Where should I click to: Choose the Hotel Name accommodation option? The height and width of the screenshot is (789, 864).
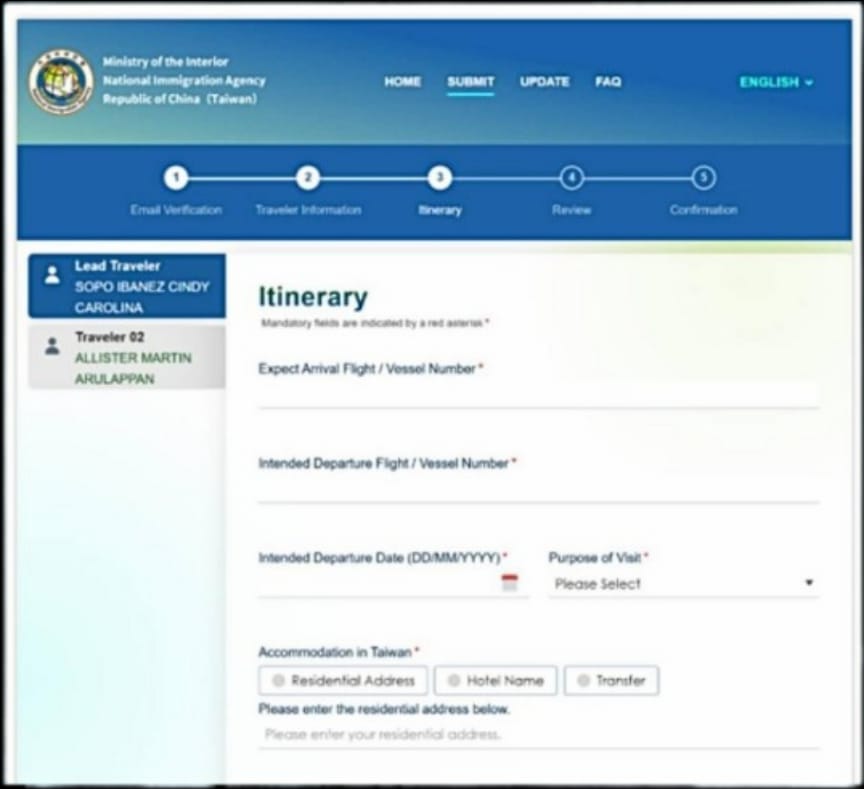[495, 681]
